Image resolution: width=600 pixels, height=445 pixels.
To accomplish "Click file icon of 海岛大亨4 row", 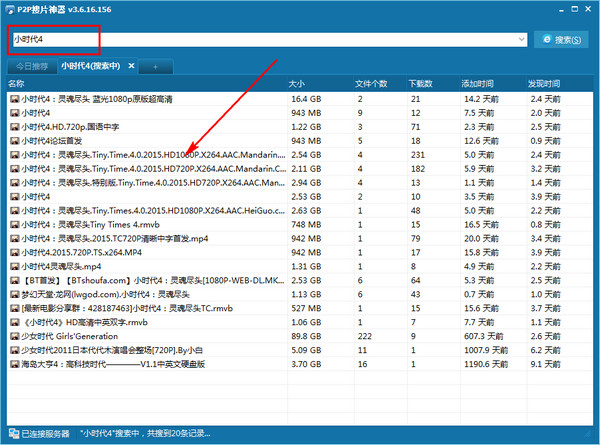I will 14,365.
